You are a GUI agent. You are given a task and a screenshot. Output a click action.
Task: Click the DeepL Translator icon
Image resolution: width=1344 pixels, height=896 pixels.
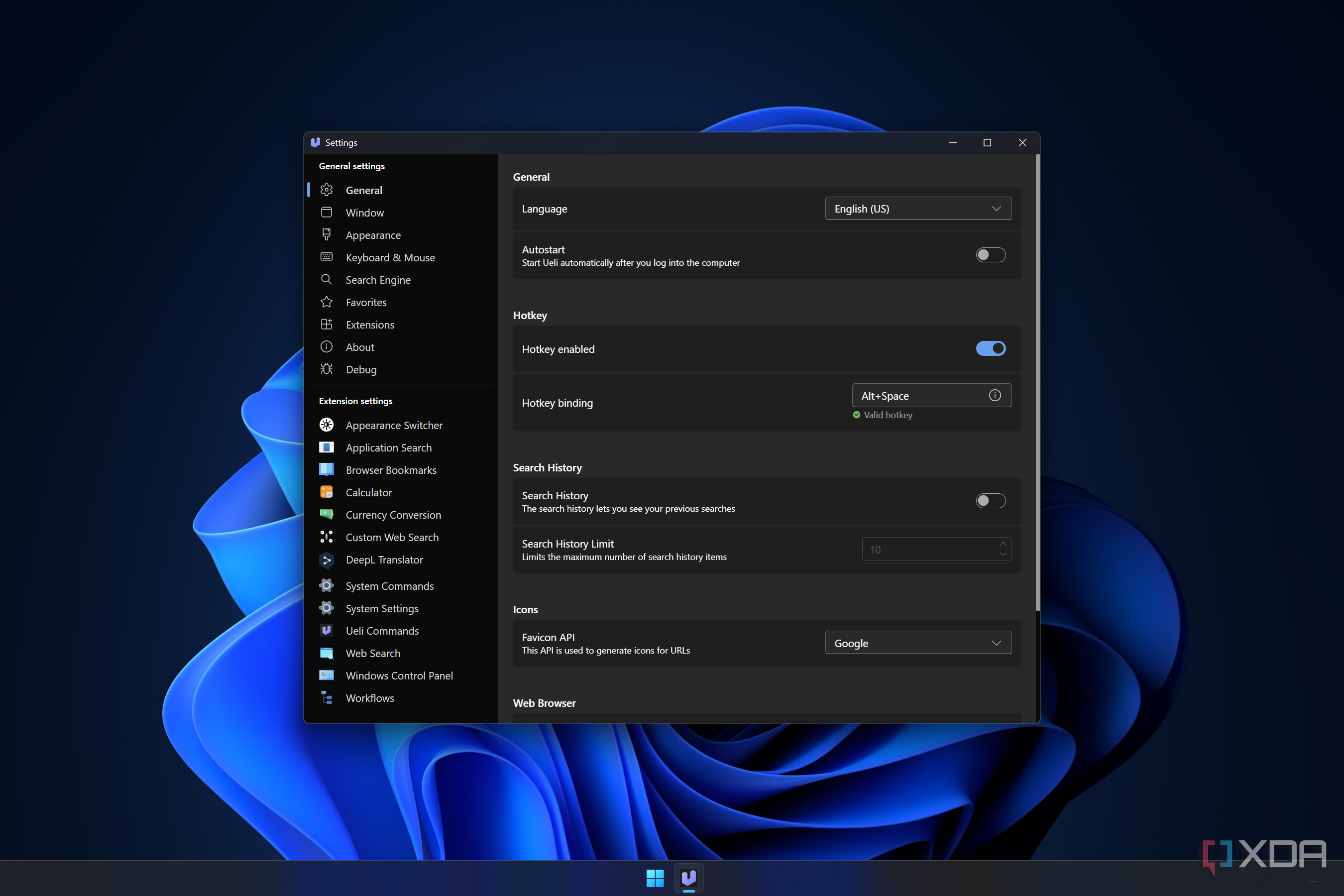[326, 560]
